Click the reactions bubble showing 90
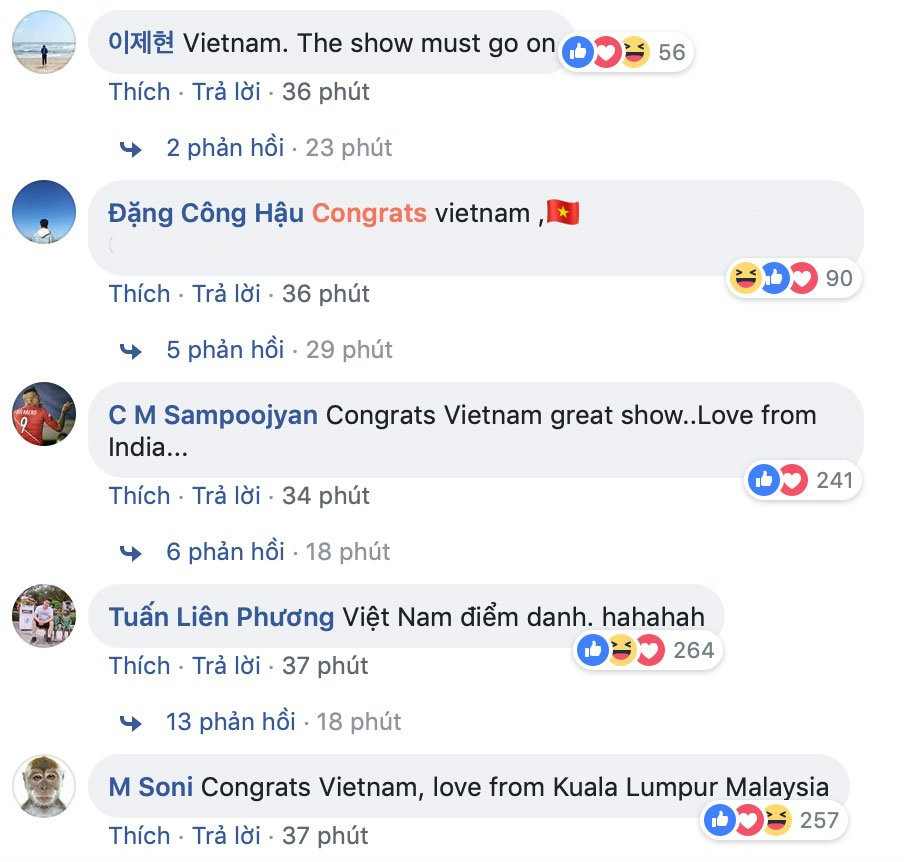This screenshot has height=862, width=904. pos(793,278)
